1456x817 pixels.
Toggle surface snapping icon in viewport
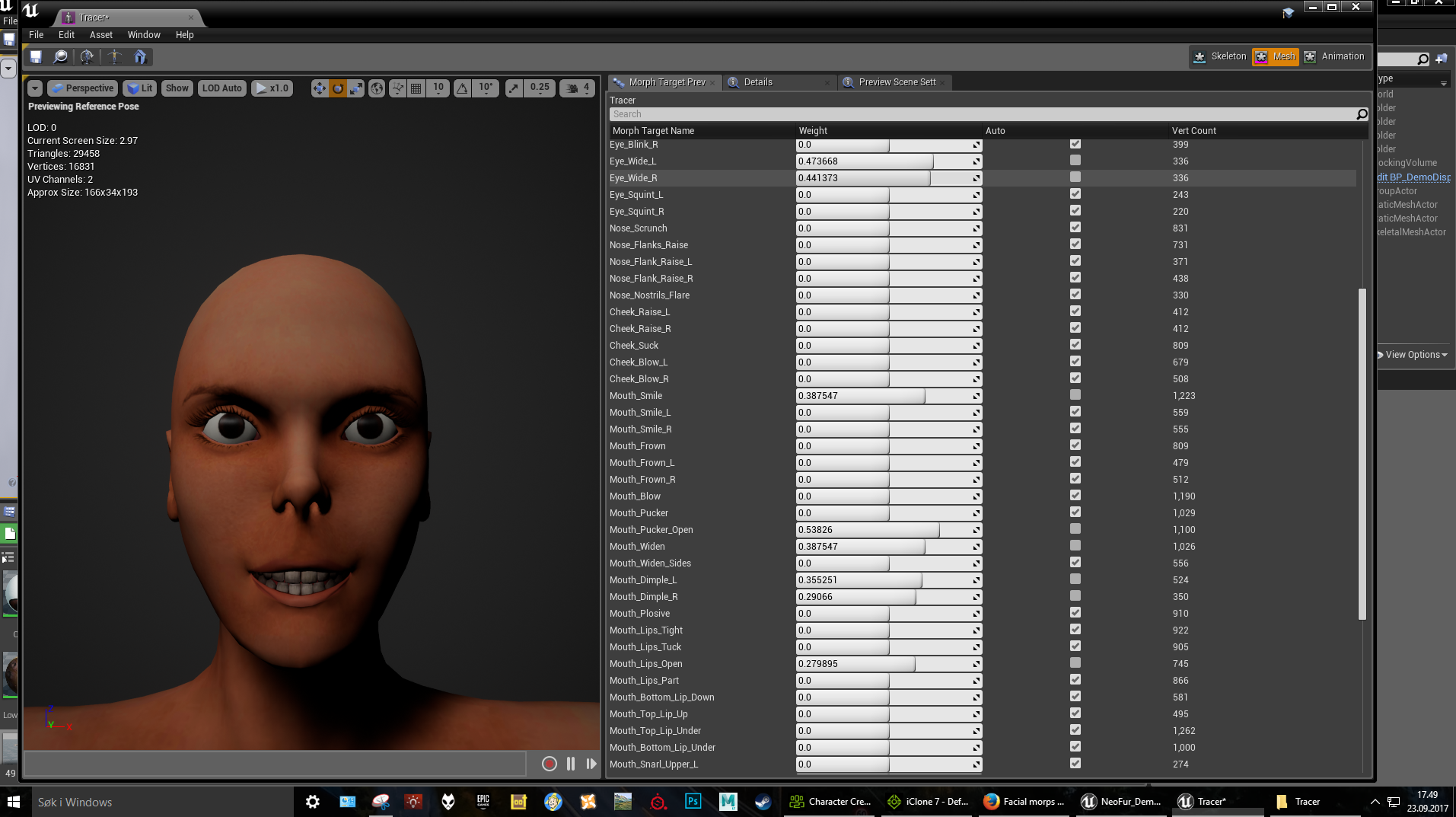click(397, 88)
